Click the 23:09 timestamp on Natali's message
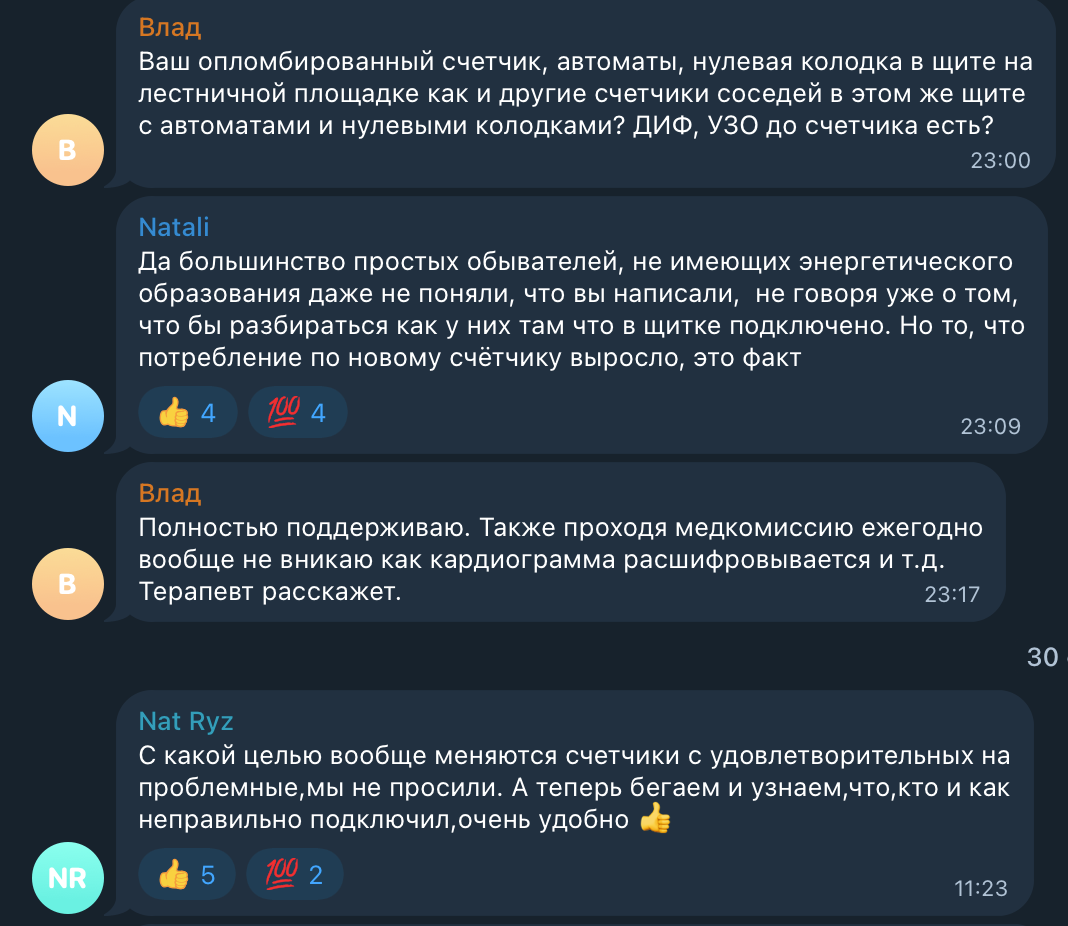Screen dimensions: 1068x926 [990, 426]
